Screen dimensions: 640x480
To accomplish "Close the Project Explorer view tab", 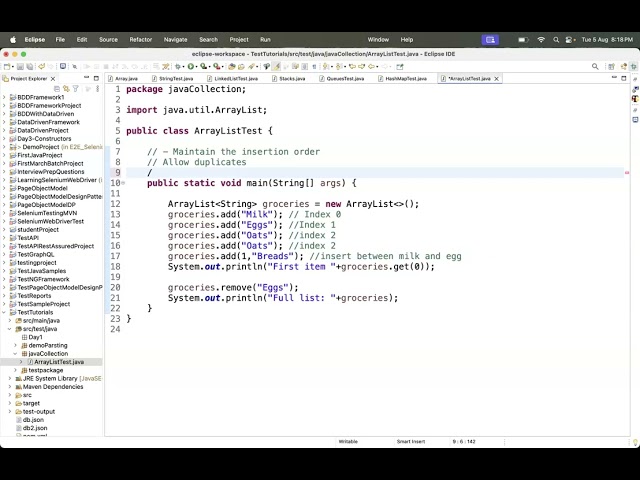I will [53, 78].
